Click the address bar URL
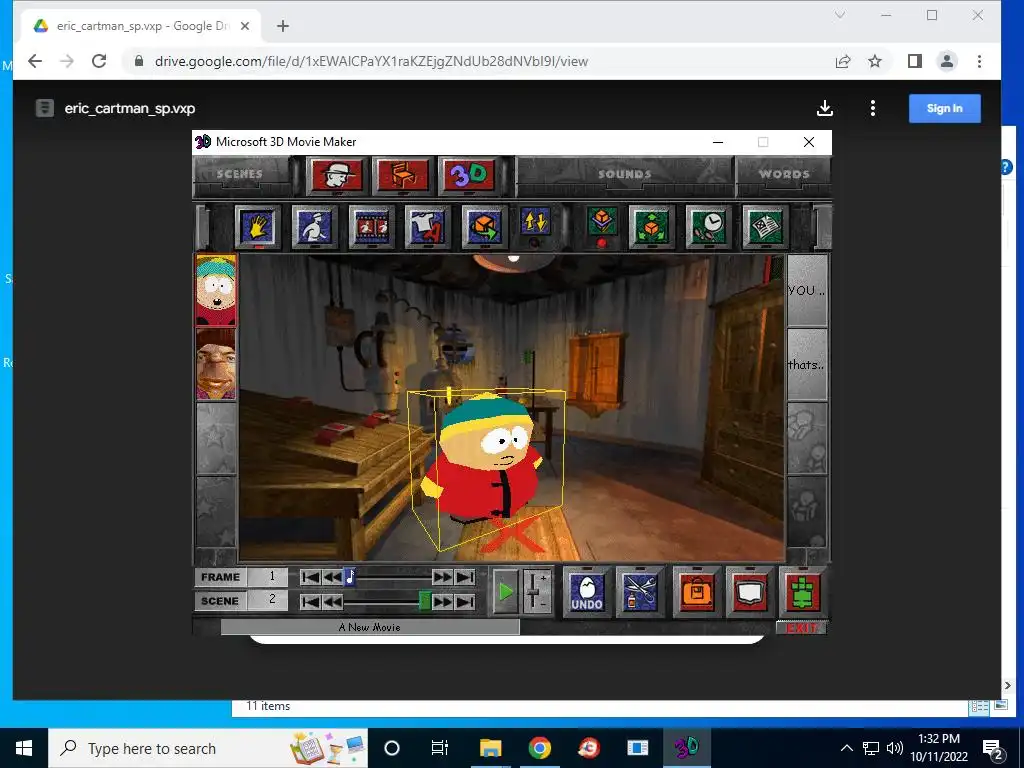1024x768 pixels. point(371,61)
